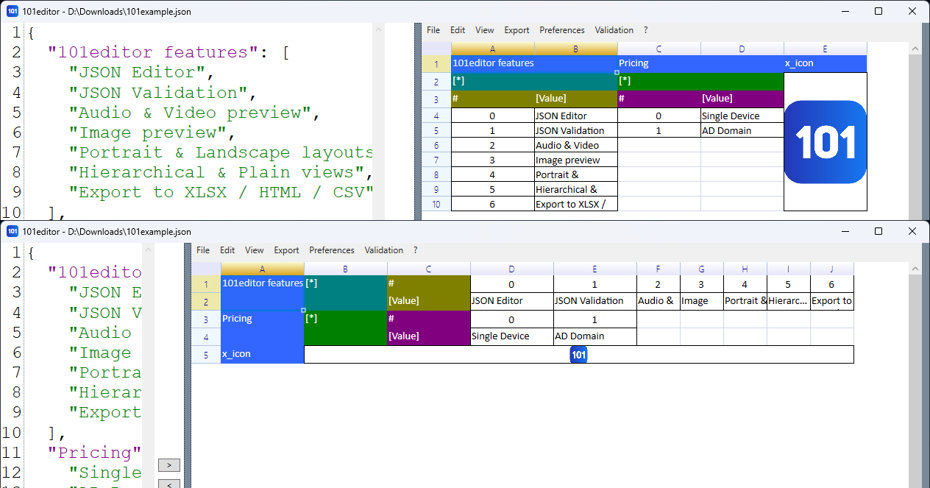Screen dimensions: 930x488
Task: Click the 'Pricing' cell in bottom grid
Action: 262,328
